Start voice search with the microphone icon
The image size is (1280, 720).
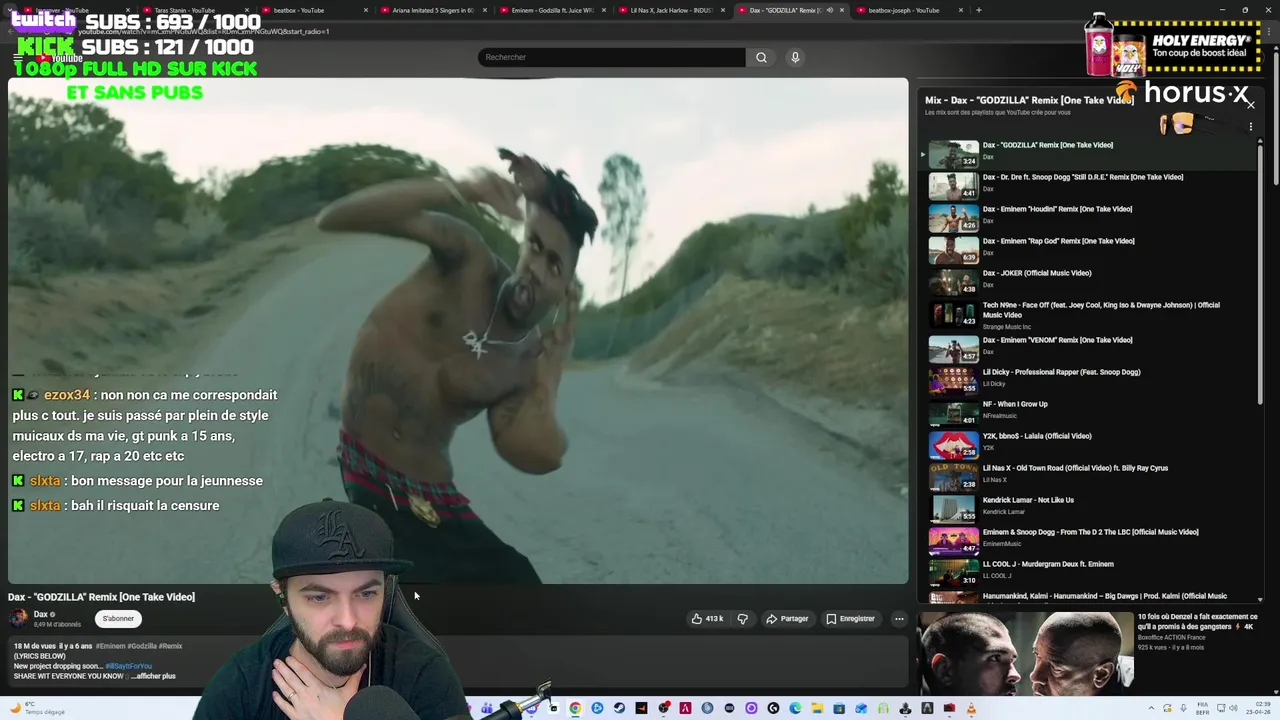(x=795, y=57)
